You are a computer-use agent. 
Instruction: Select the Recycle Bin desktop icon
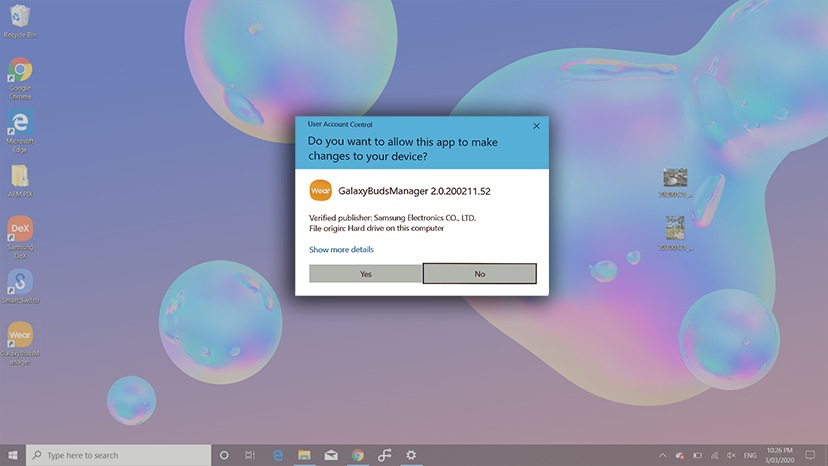click(x=20, y=21)
